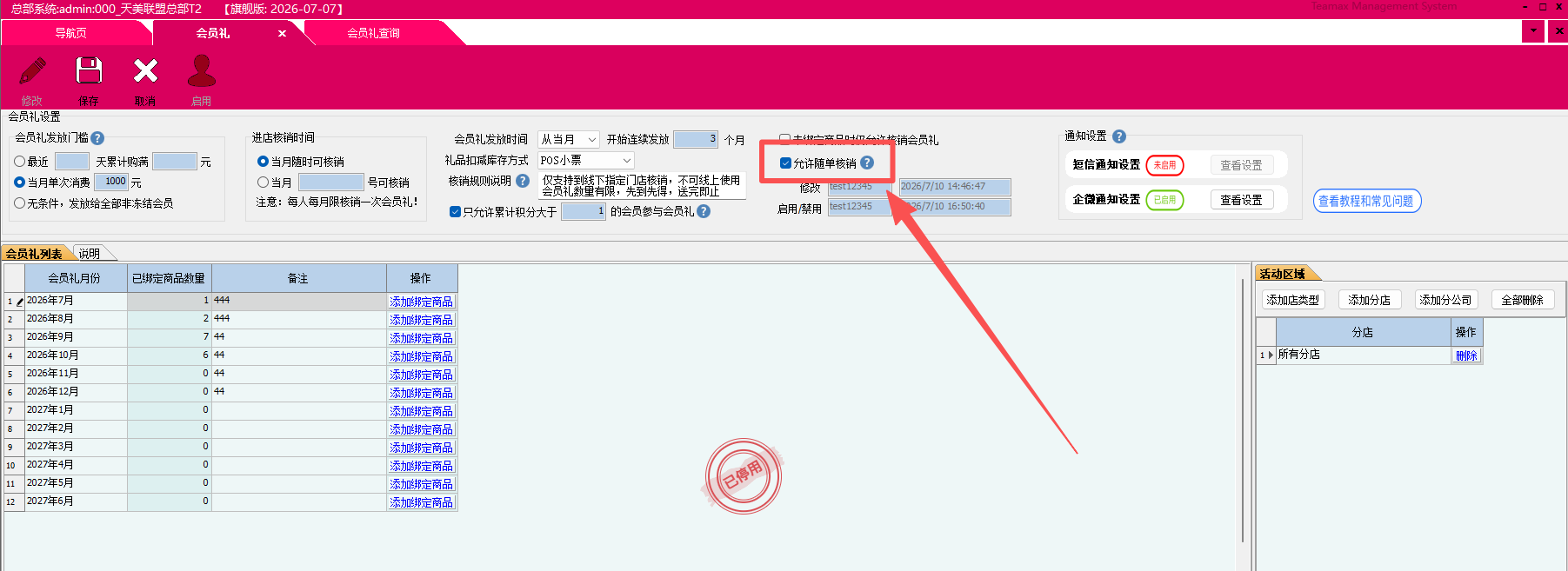Select the 2026年9月 row cell

point(75,337)
